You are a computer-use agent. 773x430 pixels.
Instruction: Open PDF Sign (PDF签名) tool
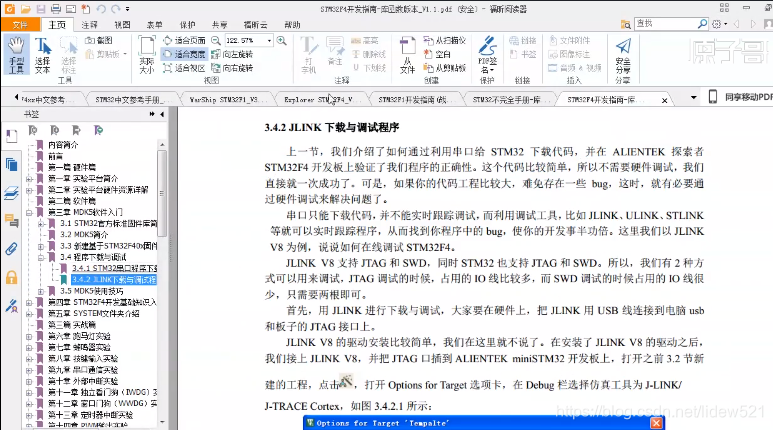[488, 54]
